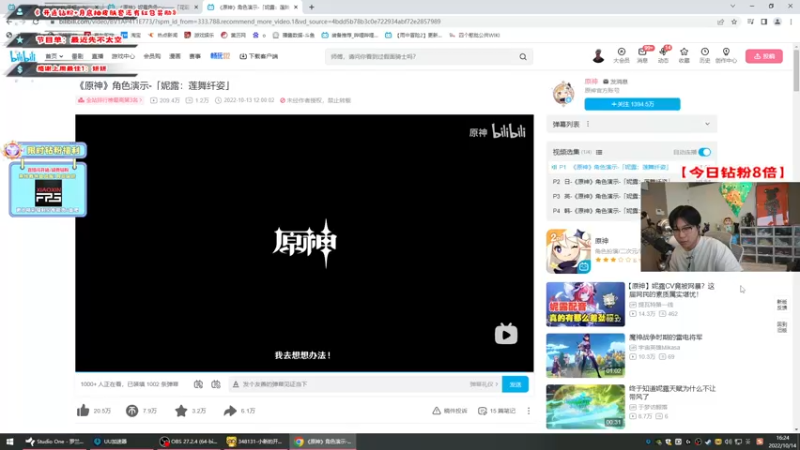Click the uploader avatar image
This screenshot has width=800, height=450.
564,93
